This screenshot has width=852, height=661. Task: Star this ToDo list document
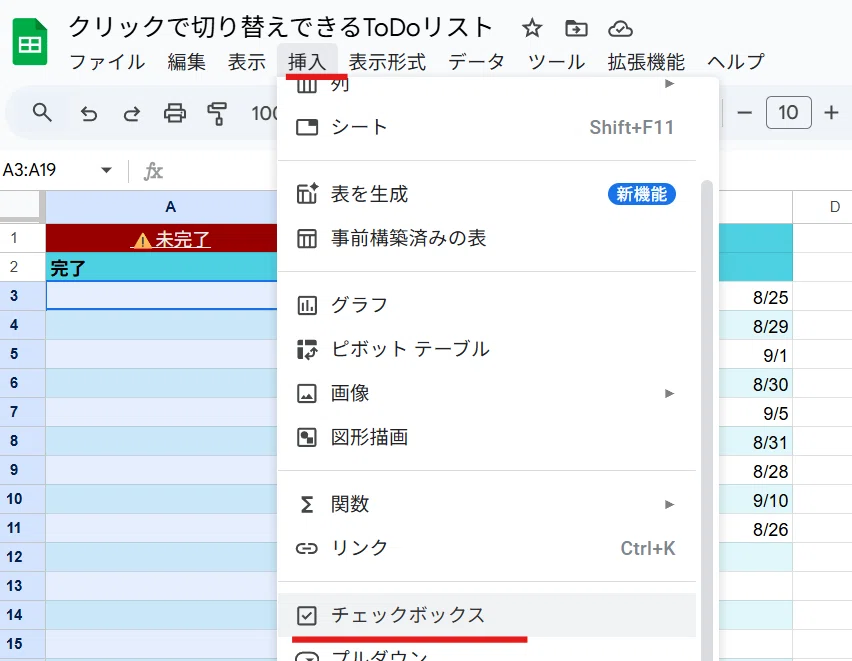pyautogui.click(x=532, y=28)
